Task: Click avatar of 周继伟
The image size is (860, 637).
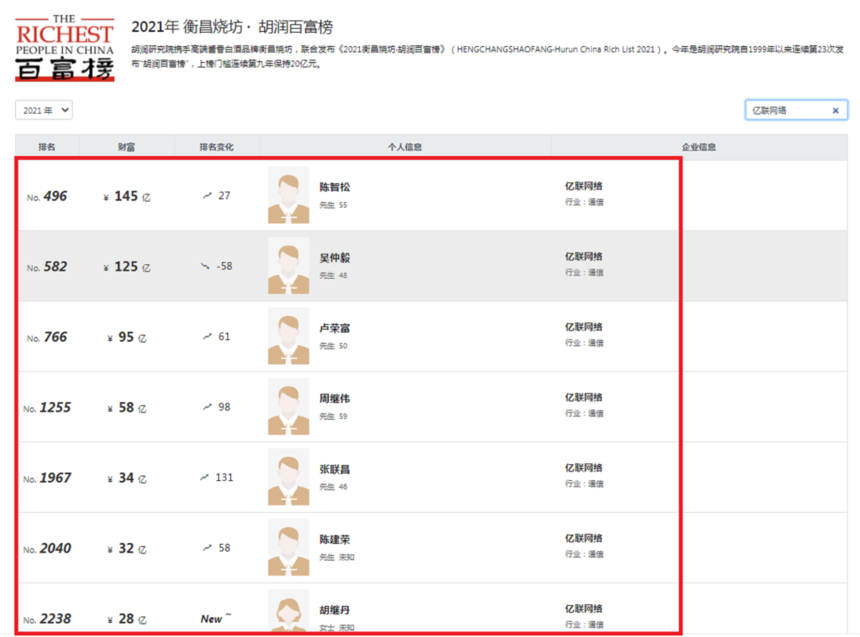Action: [x=288, y=407]
